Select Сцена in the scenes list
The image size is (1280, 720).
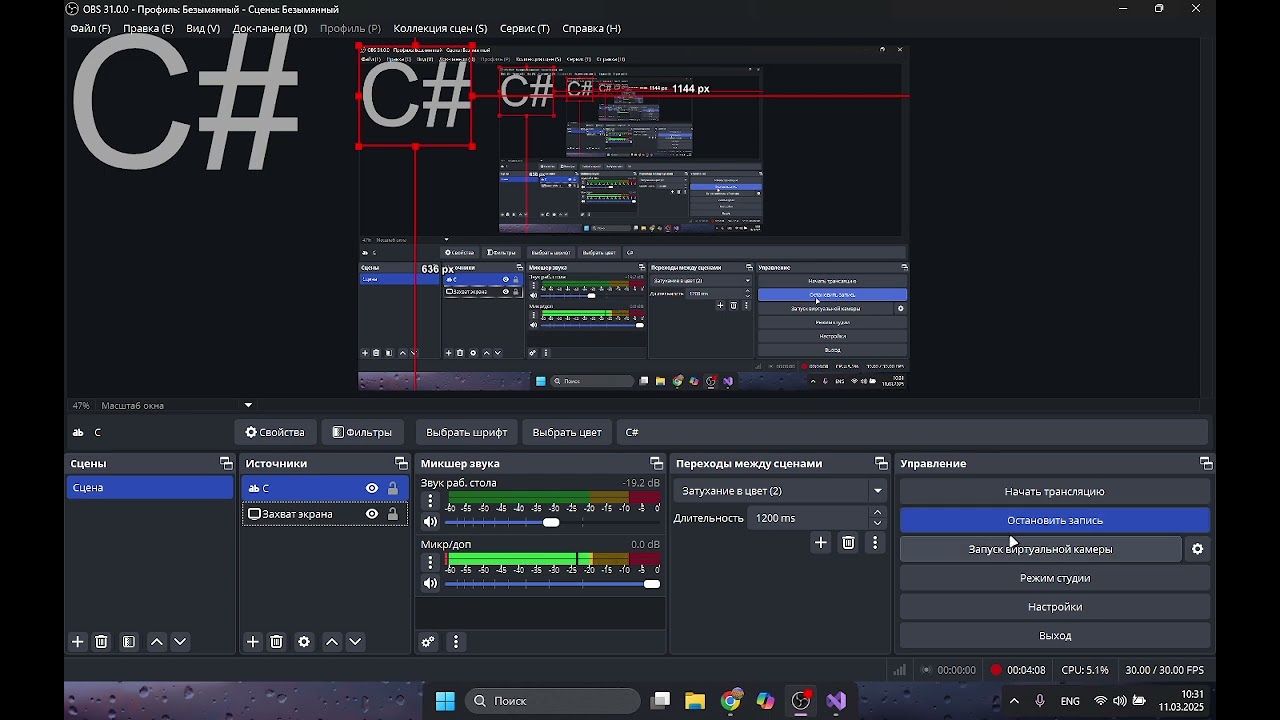150,488
